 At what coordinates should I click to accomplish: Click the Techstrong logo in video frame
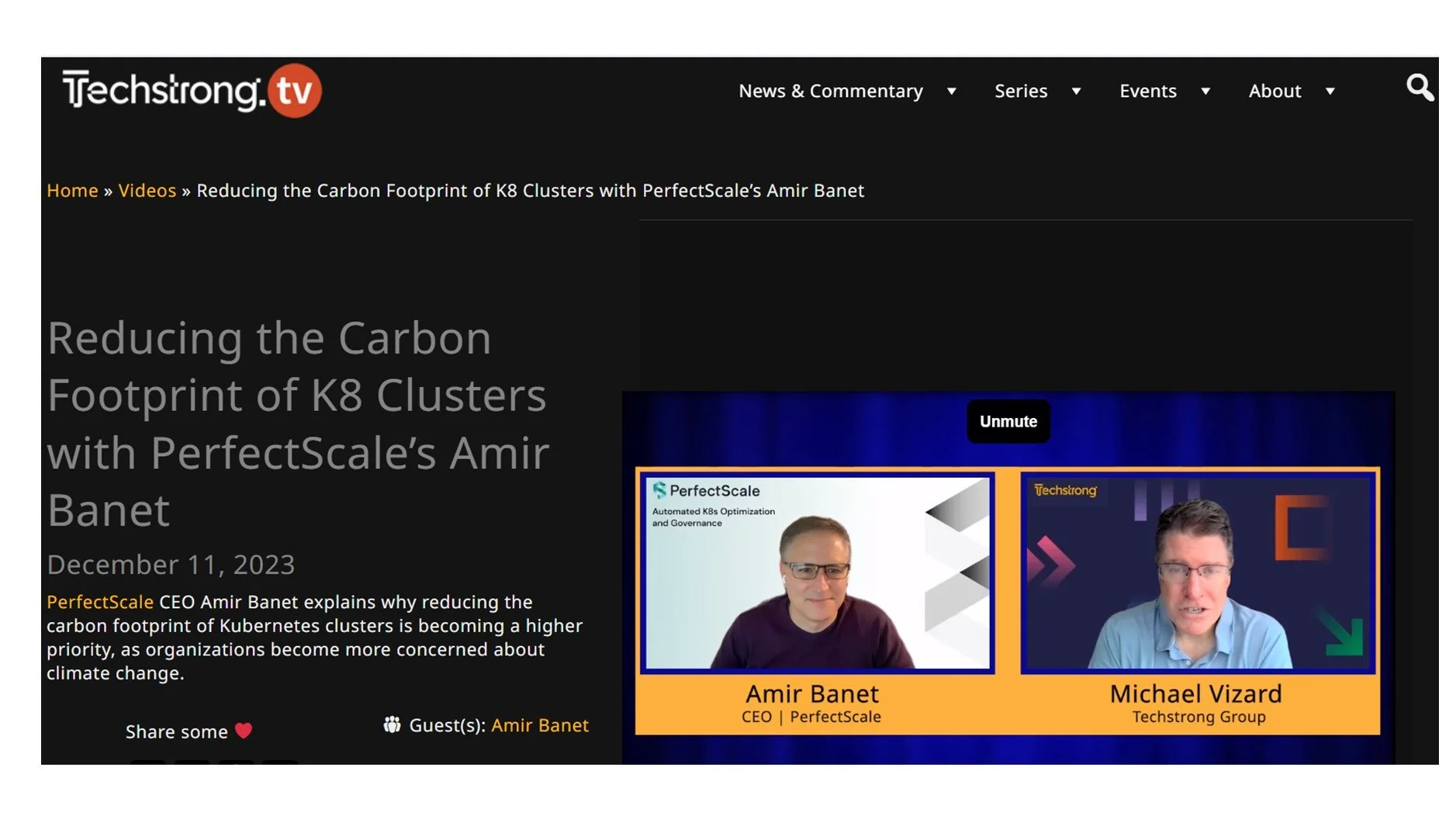click(x=1065, y=490)
